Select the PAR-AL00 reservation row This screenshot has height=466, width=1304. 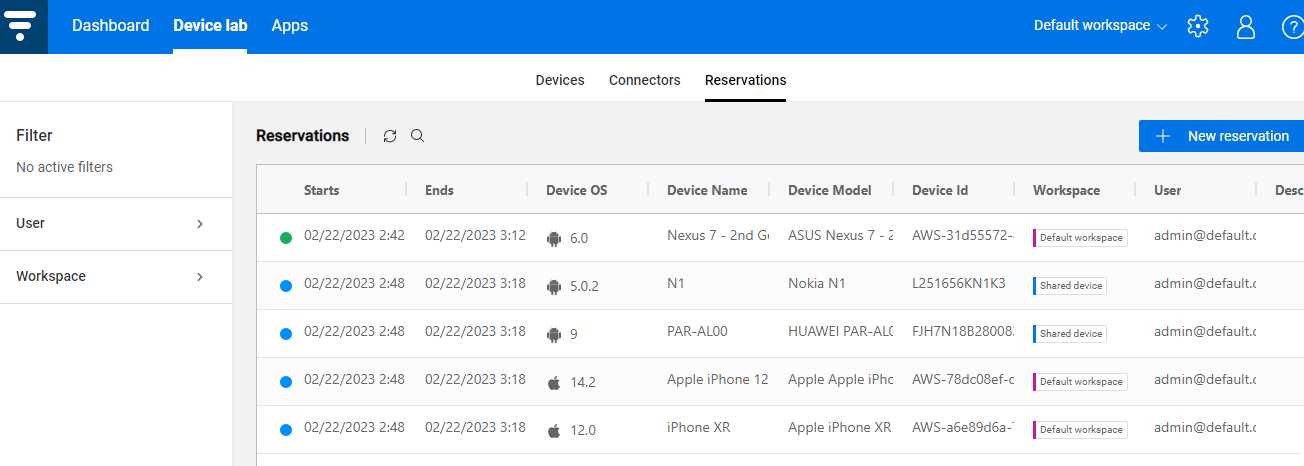pos(700,334)
